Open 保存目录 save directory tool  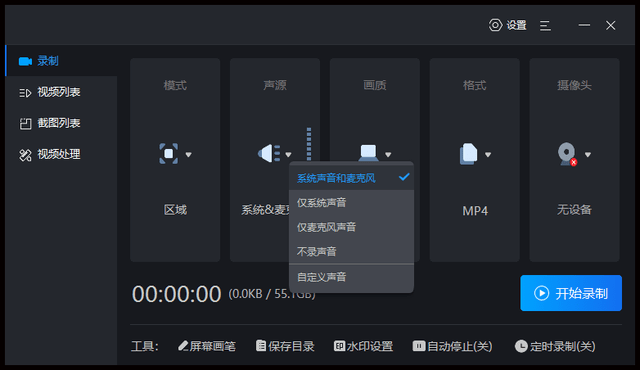285,346
